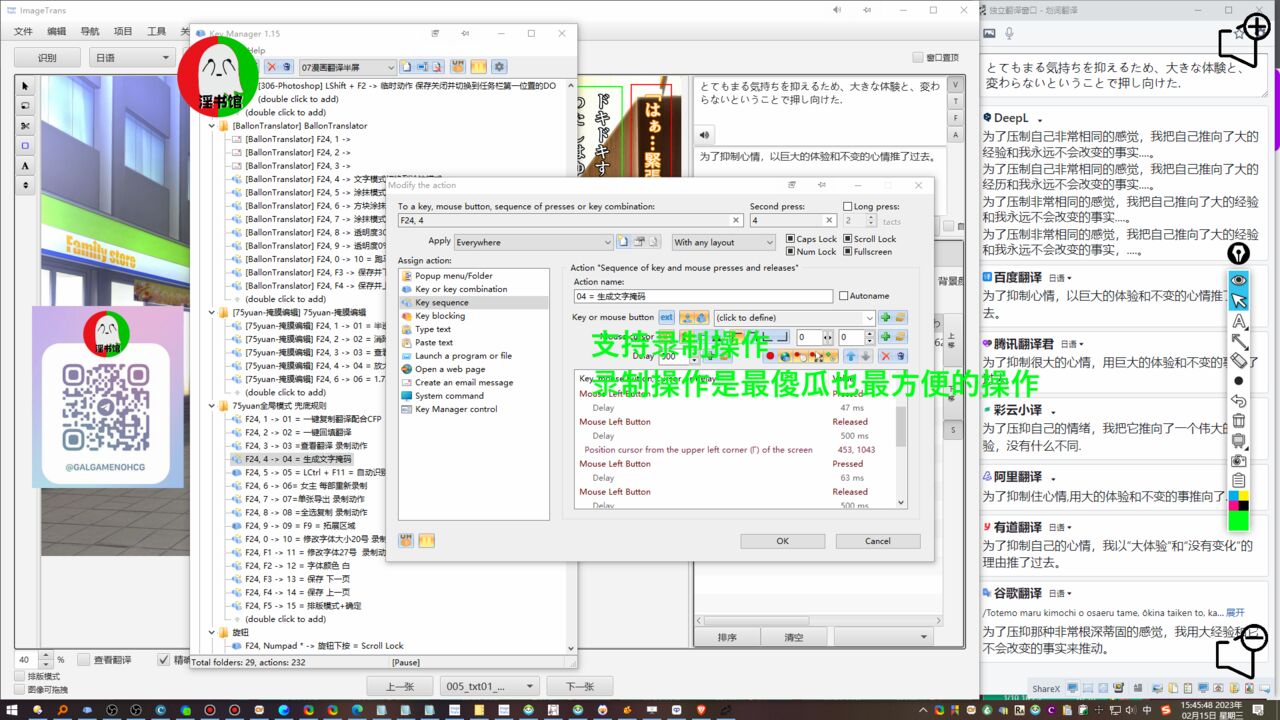This screenshot has width=1280, height=720.
Task: Click the speaker icon under source text
Action: tap(706, 134)
